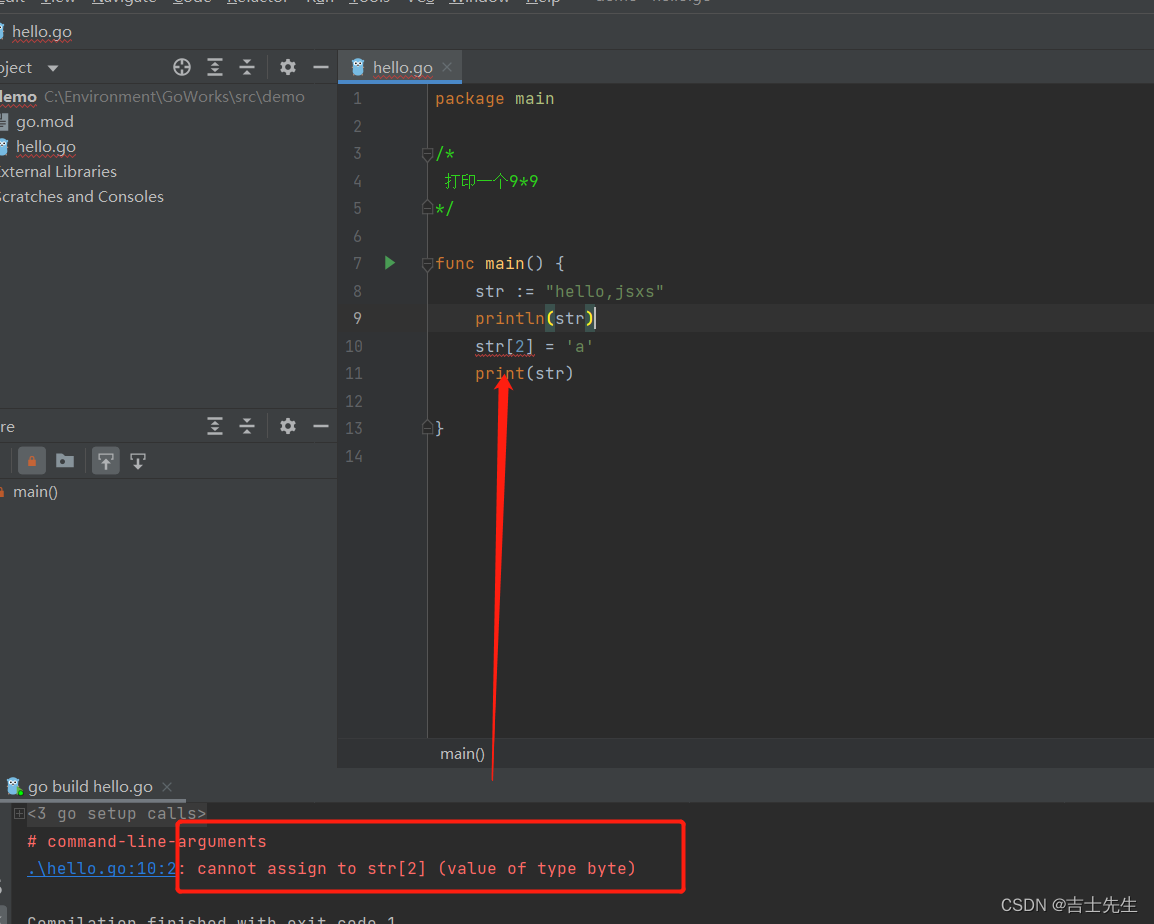
Task: Select go build hello.go run tab
Action: (x=90, y=787)
